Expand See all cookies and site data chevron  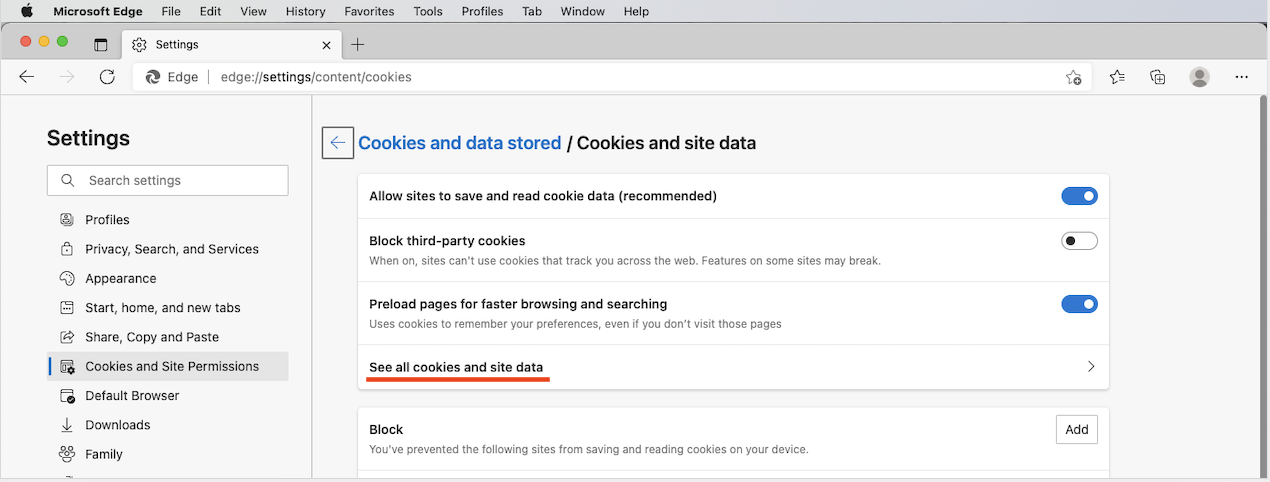pyautogui.click(x=1091, y=367)
